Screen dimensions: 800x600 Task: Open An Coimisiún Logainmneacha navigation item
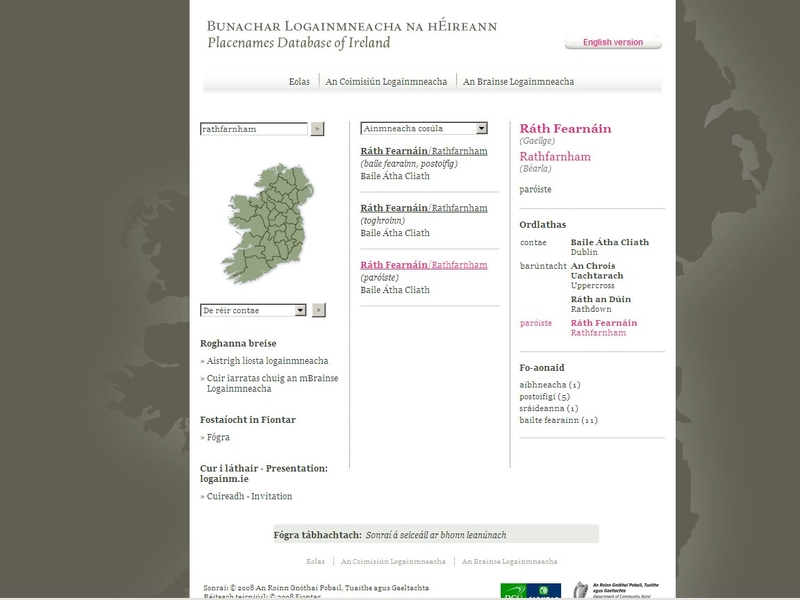pyautogui.click(x=387, y=81)
